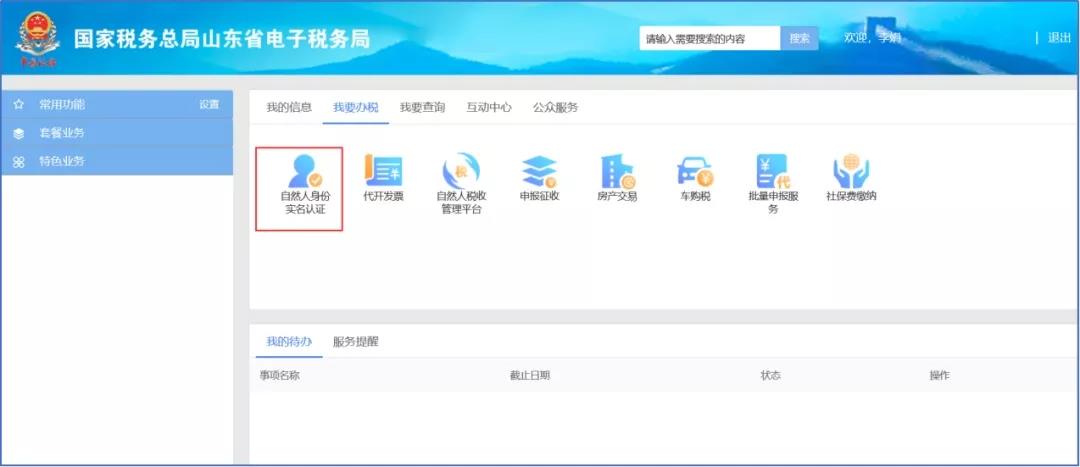Screen dimensions: 1080x467
Task: Click the icon beside 特色业务
Action: point(19,162)
